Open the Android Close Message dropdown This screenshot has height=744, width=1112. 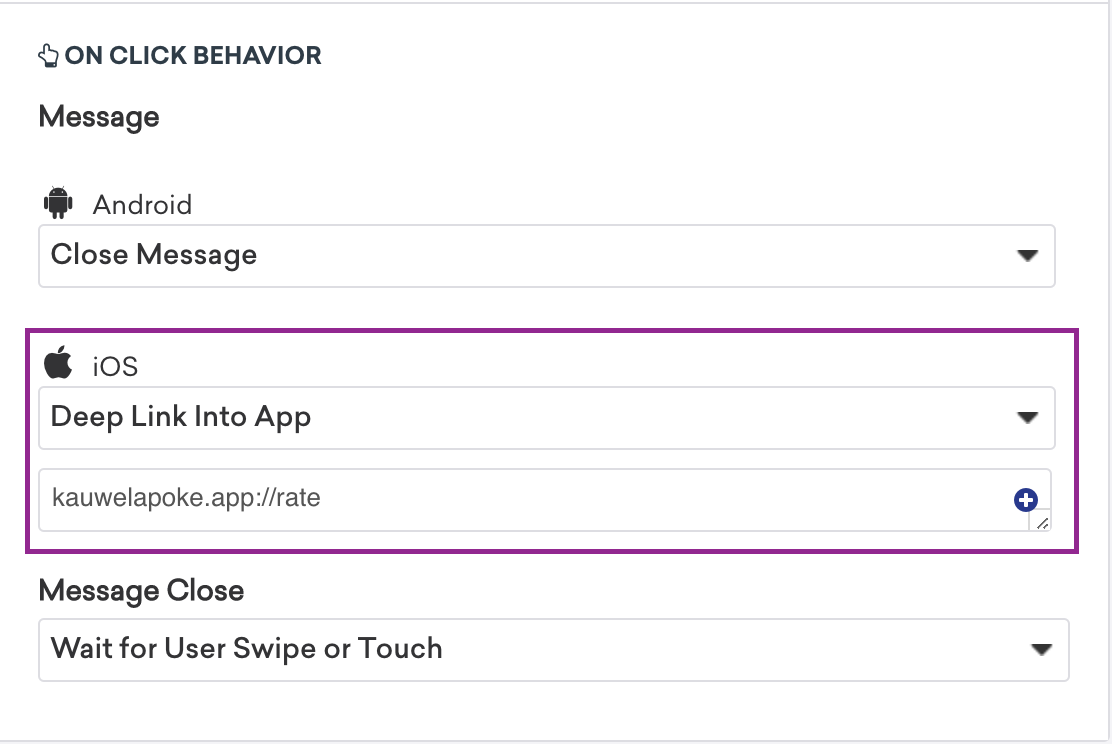click(x=547, y=256)
